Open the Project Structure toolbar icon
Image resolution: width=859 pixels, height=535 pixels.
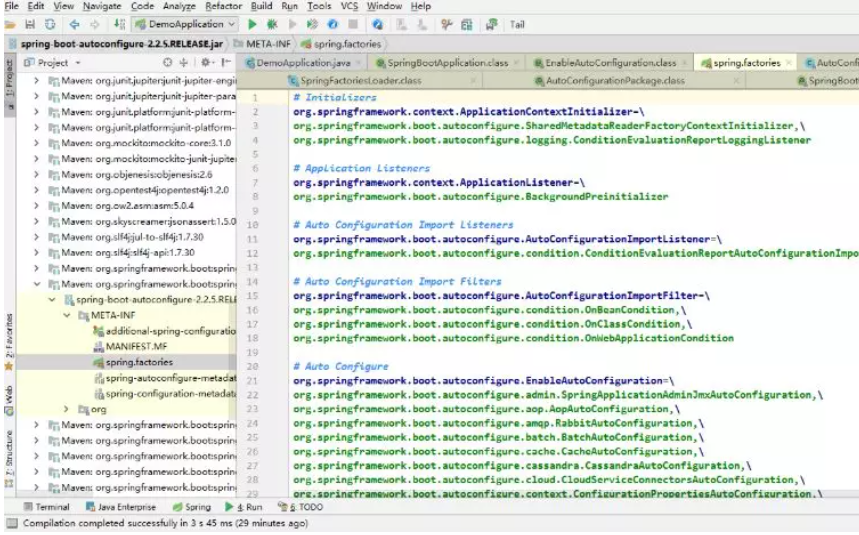(467, 25)
